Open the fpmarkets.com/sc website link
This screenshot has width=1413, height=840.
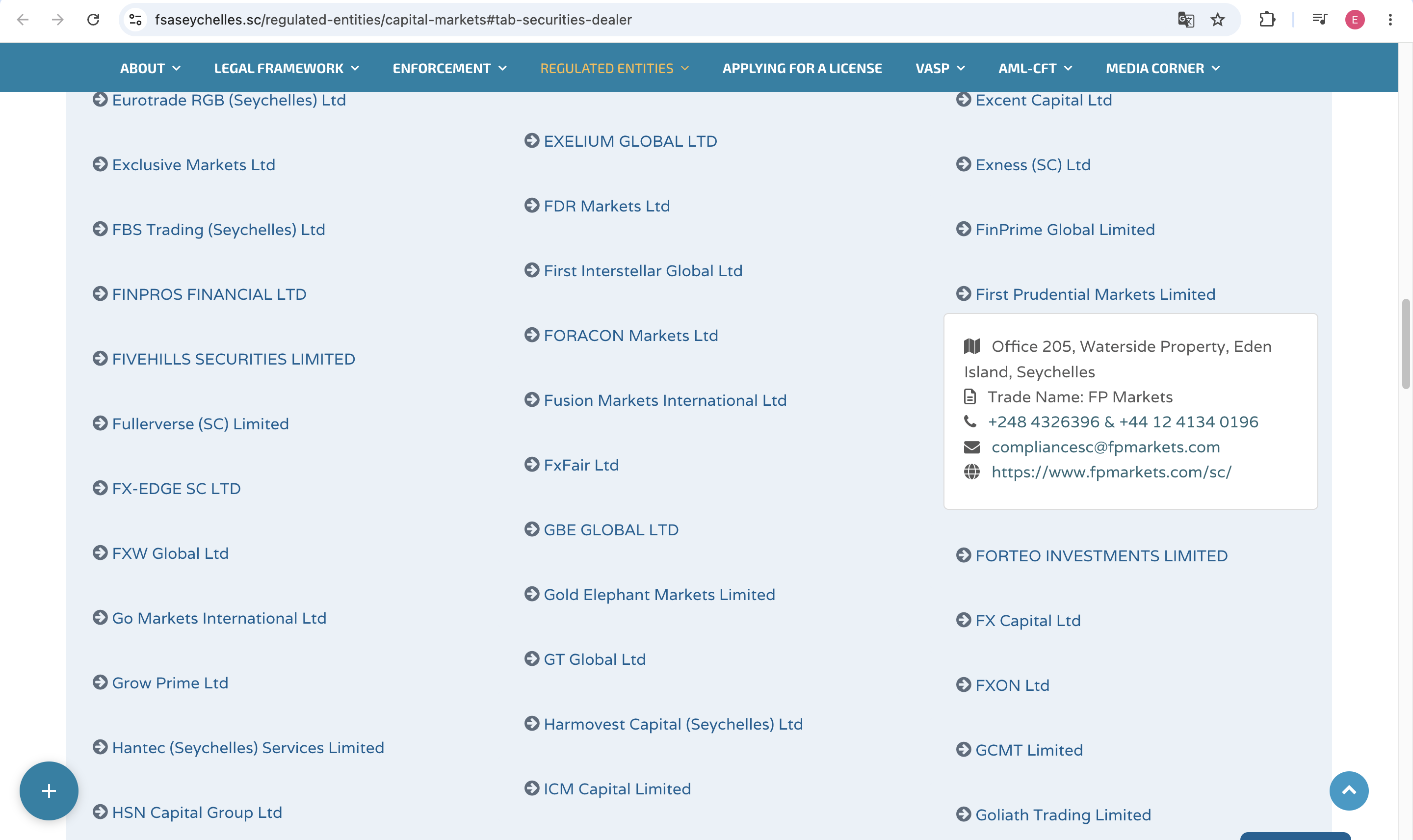point(1111,472)
